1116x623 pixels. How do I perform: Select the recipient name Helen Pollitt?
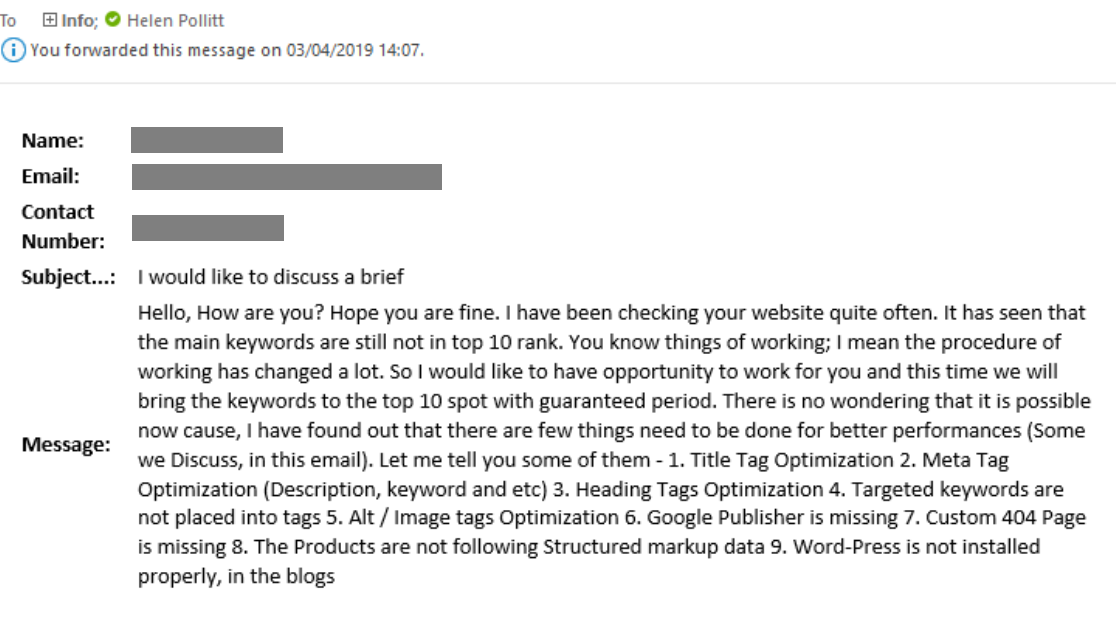pyautogui.click(x=176, y=18)
